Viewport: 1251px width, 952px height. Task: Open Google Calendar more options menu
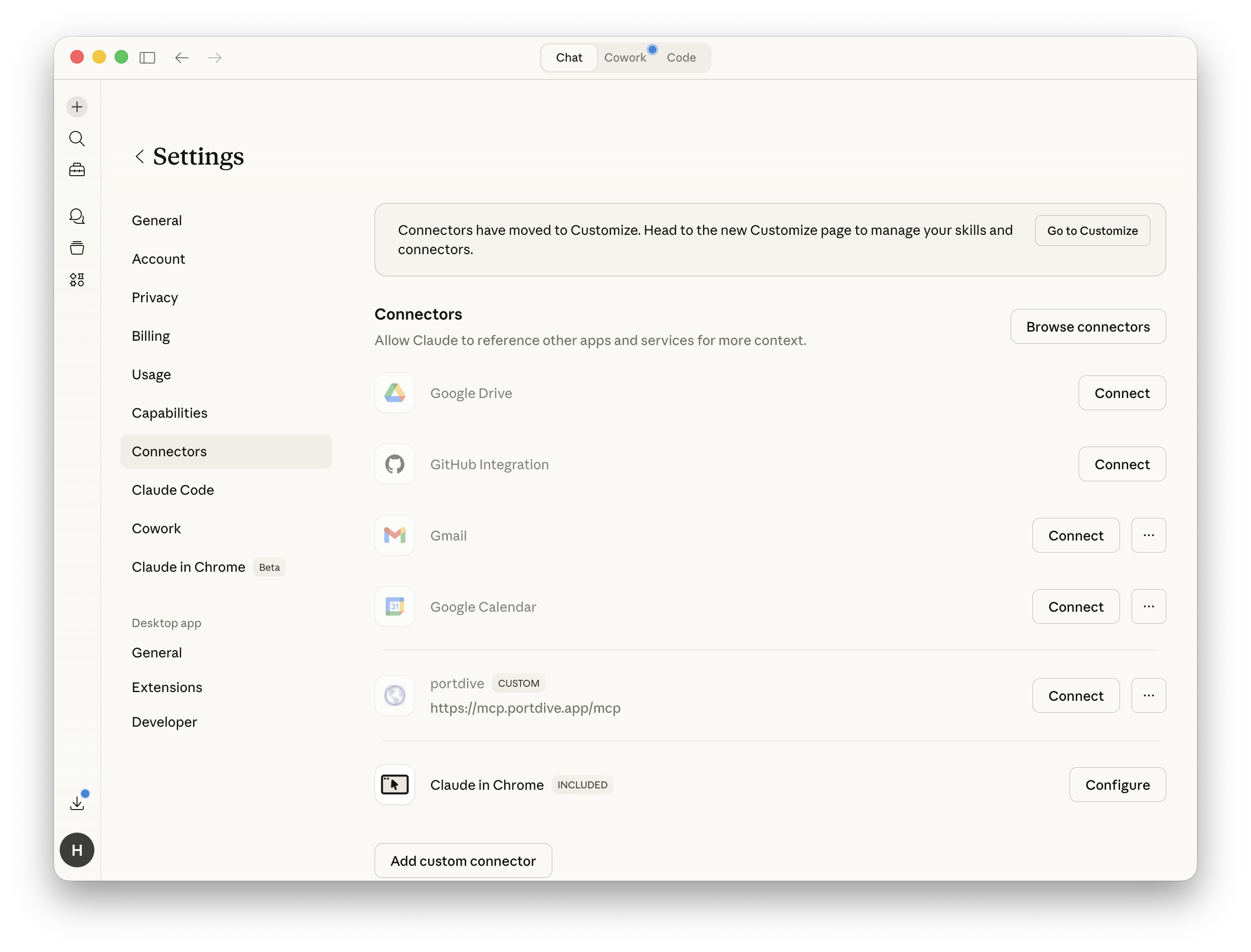pyautogui.click(x=1148, y=606)
